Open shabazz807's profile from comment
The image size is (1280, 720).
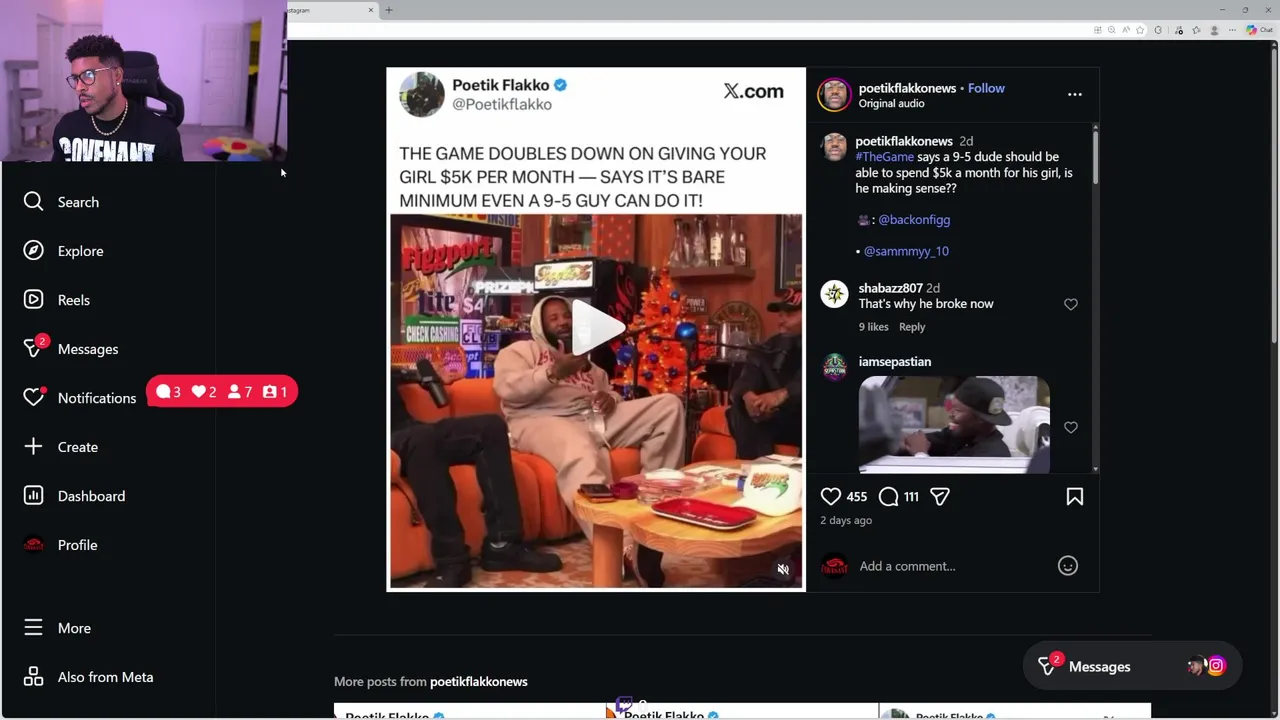pos(890,288)
